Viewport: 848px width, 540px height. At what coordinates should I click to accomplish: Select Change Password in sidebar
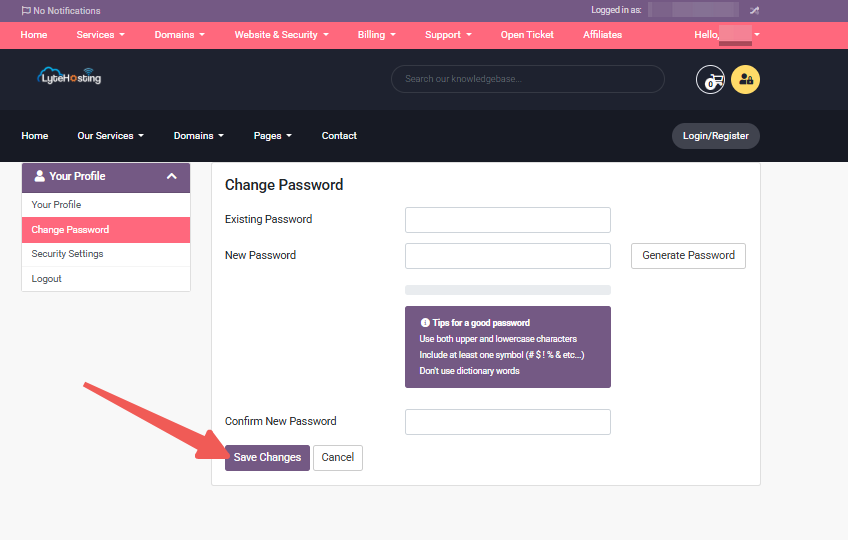[x=106, y=230]
